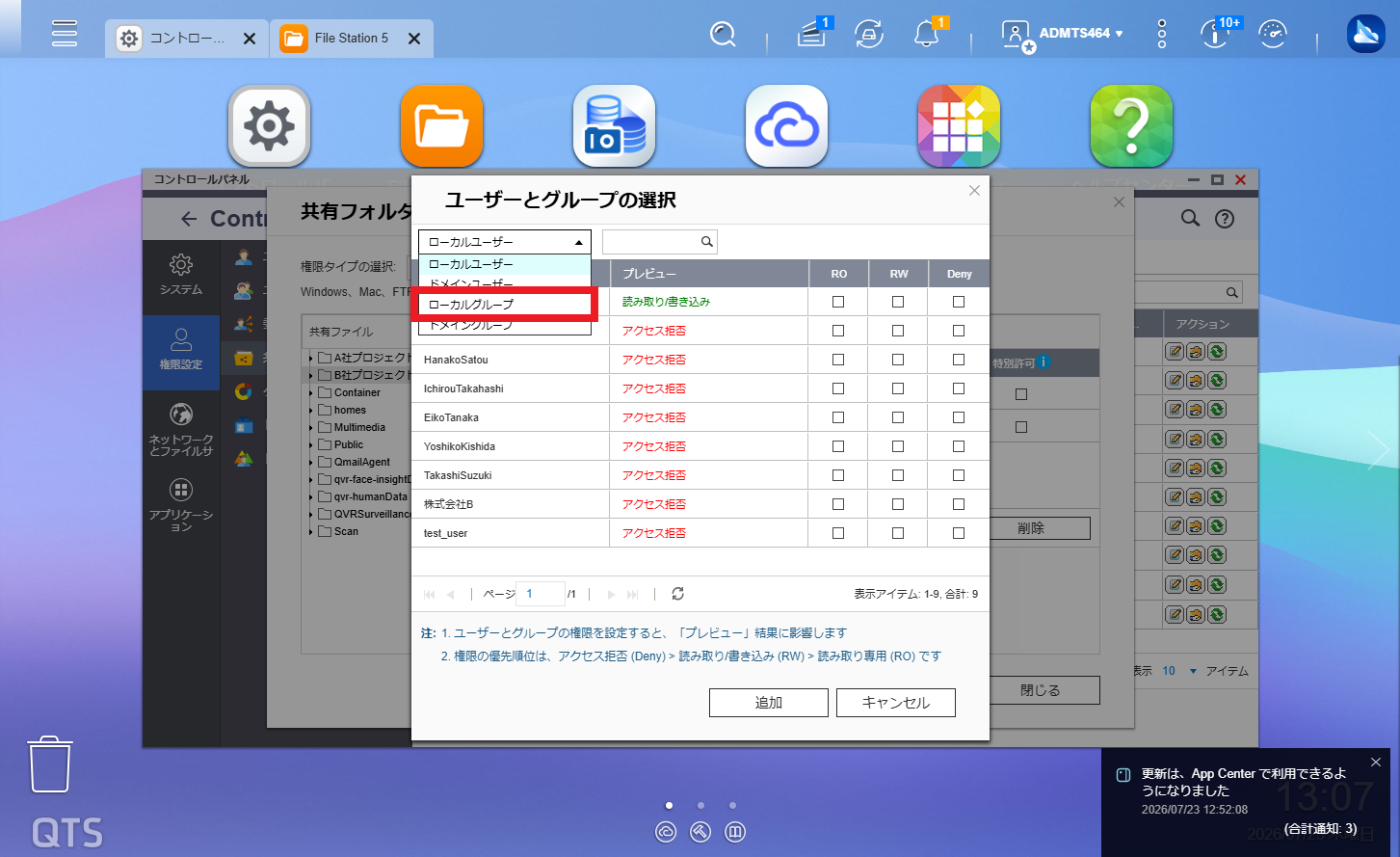The height and width of the screenshot is (857, 1400).
Task: Open the notifications bell icon
Action: [x=927, y=35]
